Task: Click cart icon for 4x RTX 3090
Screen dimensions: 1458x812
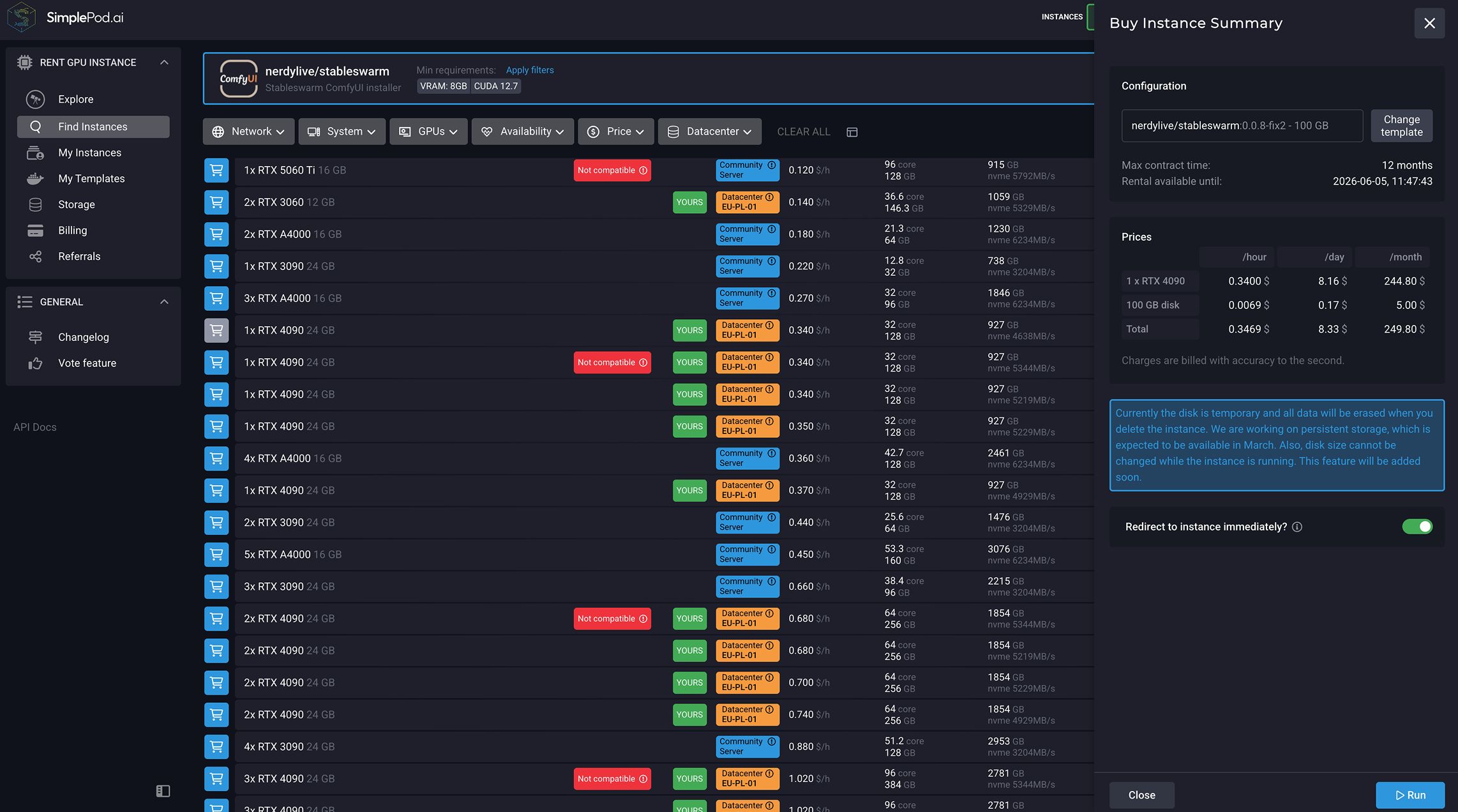Action: [216, 746]
